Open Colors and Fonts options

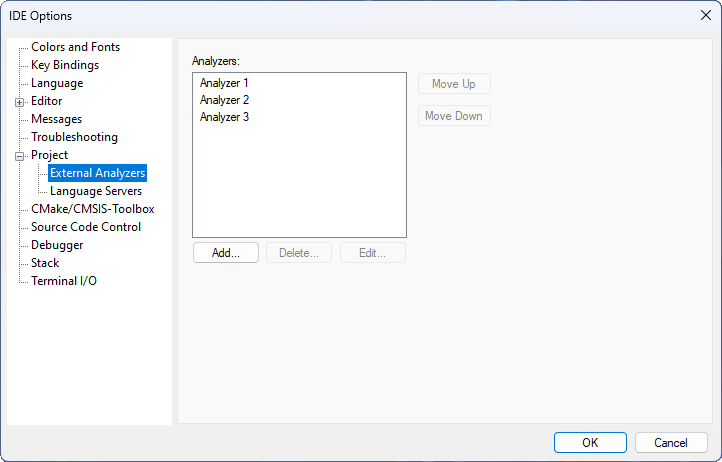tap(75, 47)
